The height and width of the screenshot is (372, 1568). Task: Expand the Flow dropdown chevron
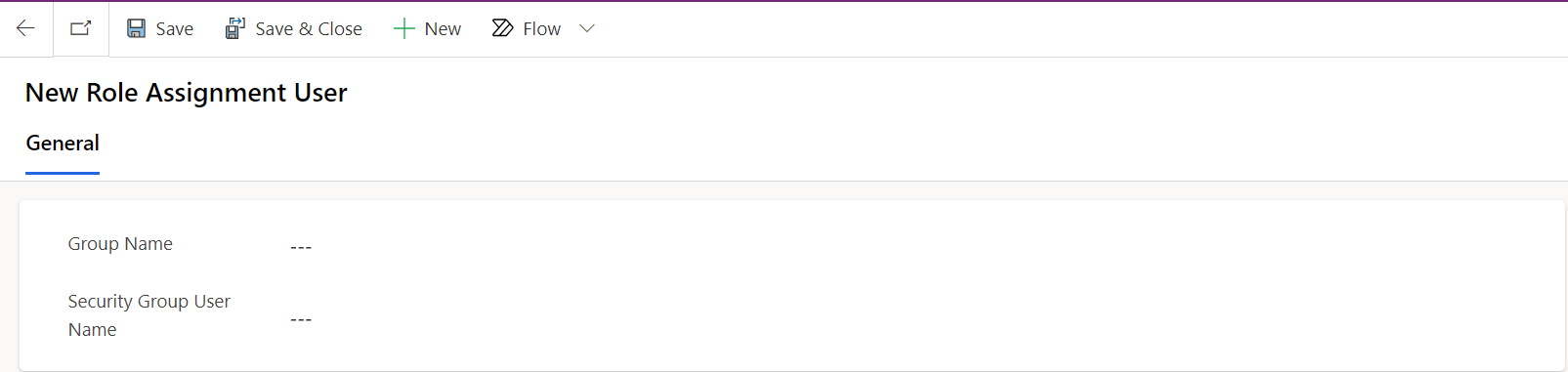(x=587, y=28)
